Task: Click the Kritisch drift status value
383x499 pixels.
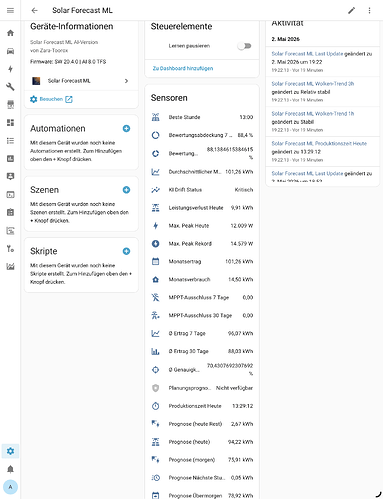Action: coord(244,190)
